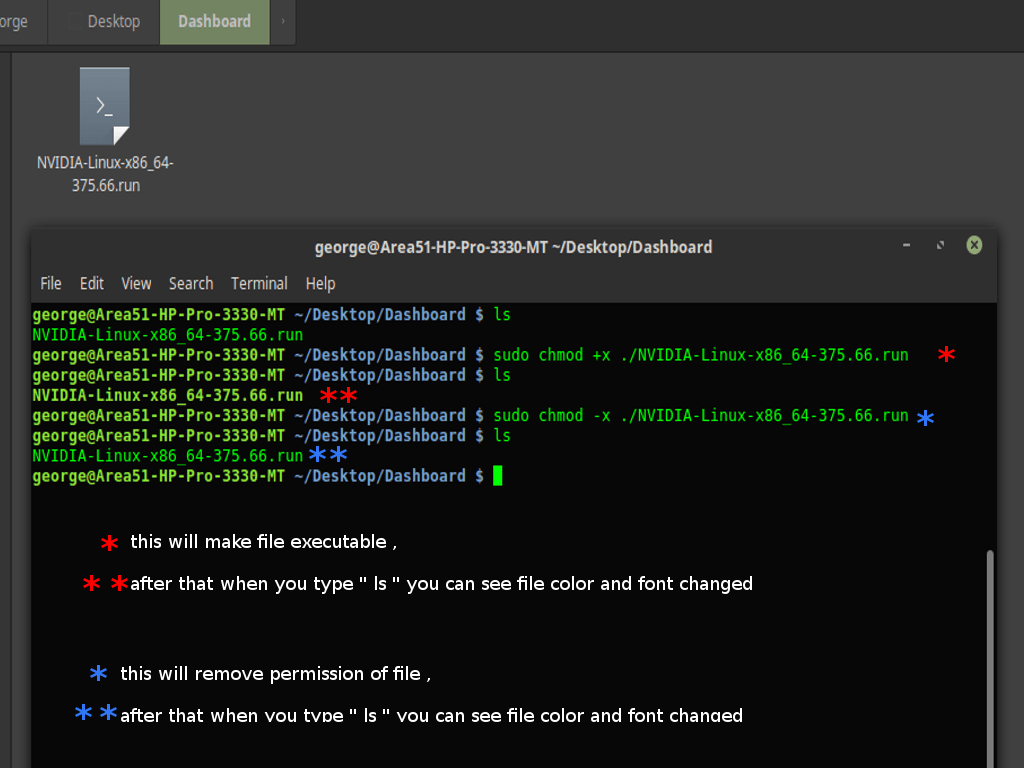1024x768 pixels.
Task: Click the View menu in the terminal
Action: coord(136,283)
